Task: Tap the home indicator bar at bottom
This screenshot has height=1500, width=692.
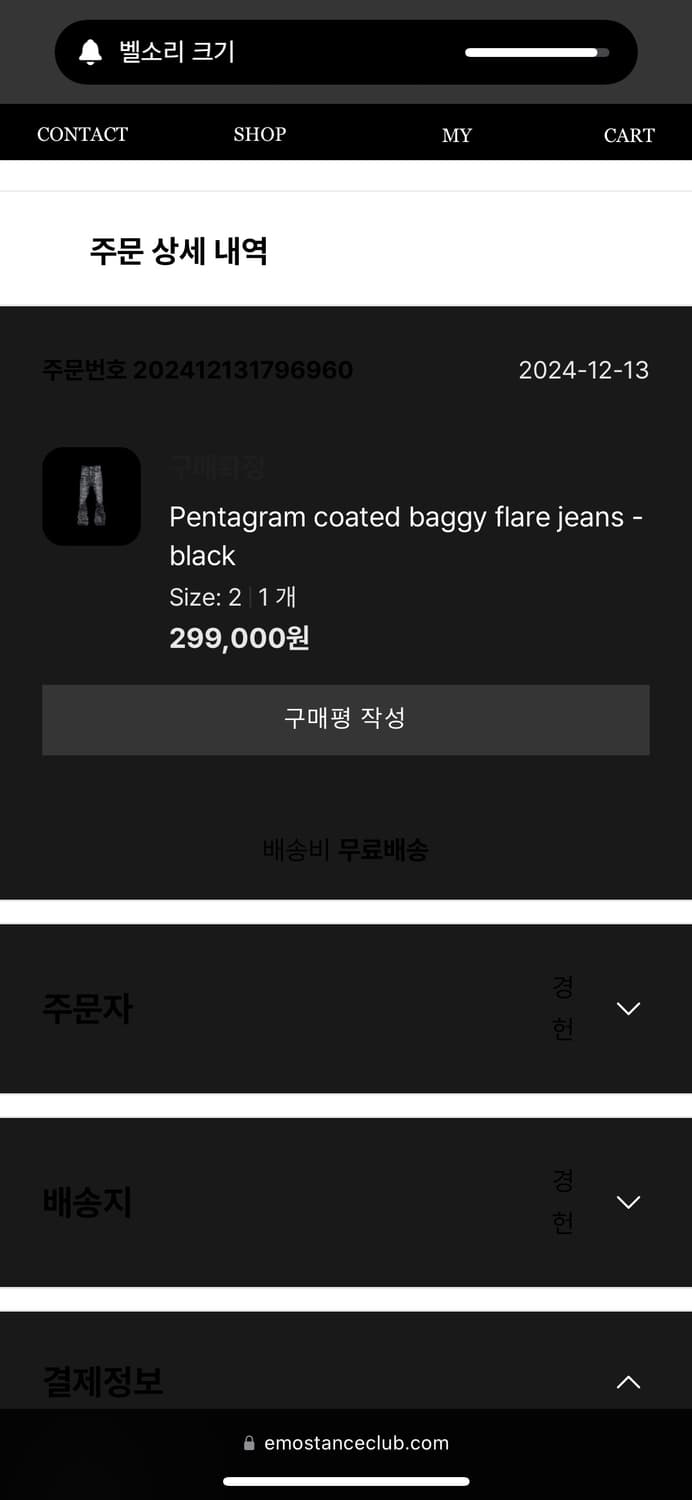Action: [x=346, y=1482]
